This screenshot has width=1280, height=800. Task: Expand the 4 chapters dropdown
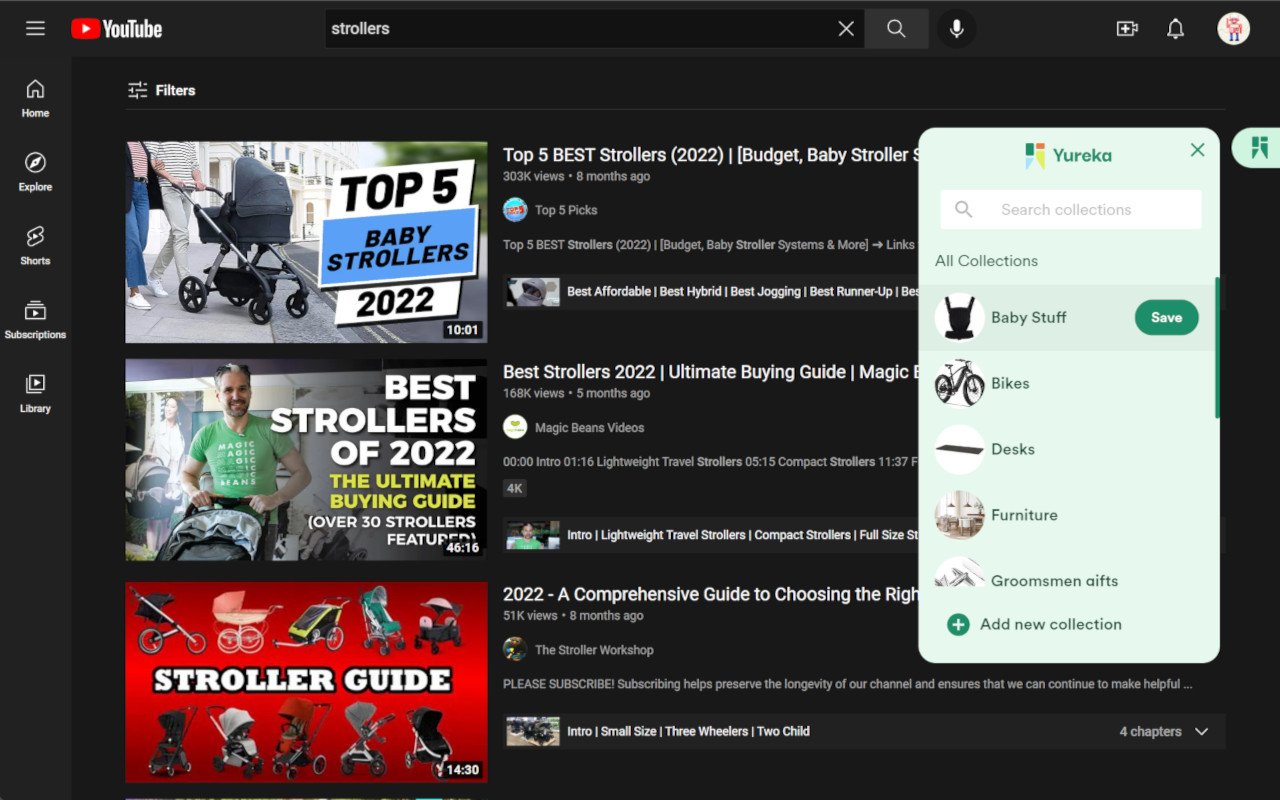coord(1165,732)
